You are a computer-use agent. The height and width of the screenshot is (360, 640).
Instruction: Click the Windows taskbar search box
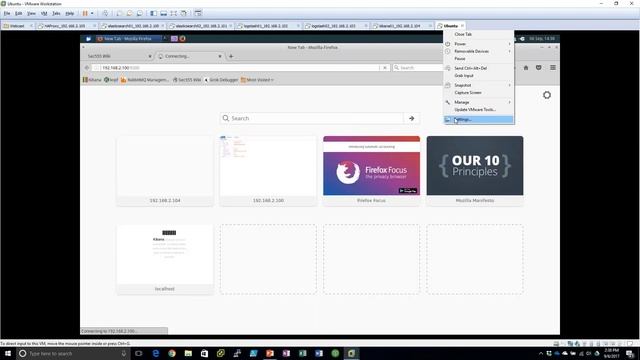73,353
